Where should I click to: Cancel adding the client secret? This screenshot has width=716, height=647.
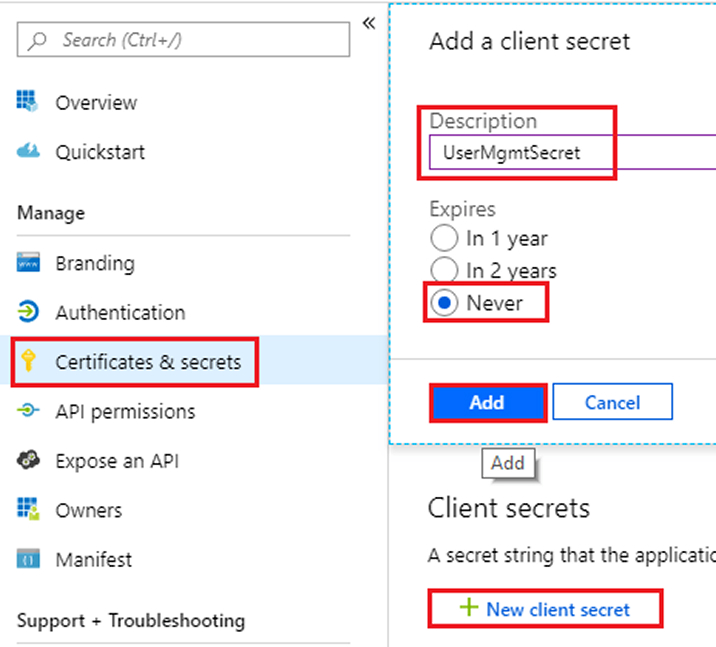tap(612, 402)
